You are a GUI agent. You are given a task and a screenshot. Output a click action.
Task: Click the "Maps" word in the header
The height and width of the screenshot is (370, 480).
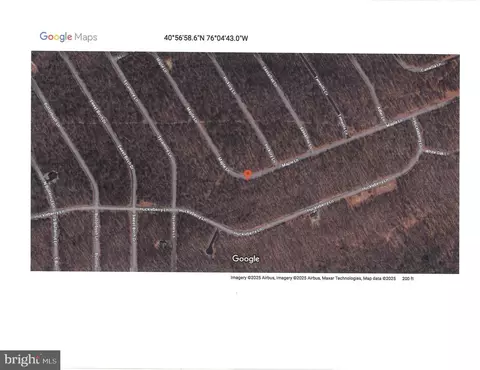pyautogui.click(x=86, y=37)
